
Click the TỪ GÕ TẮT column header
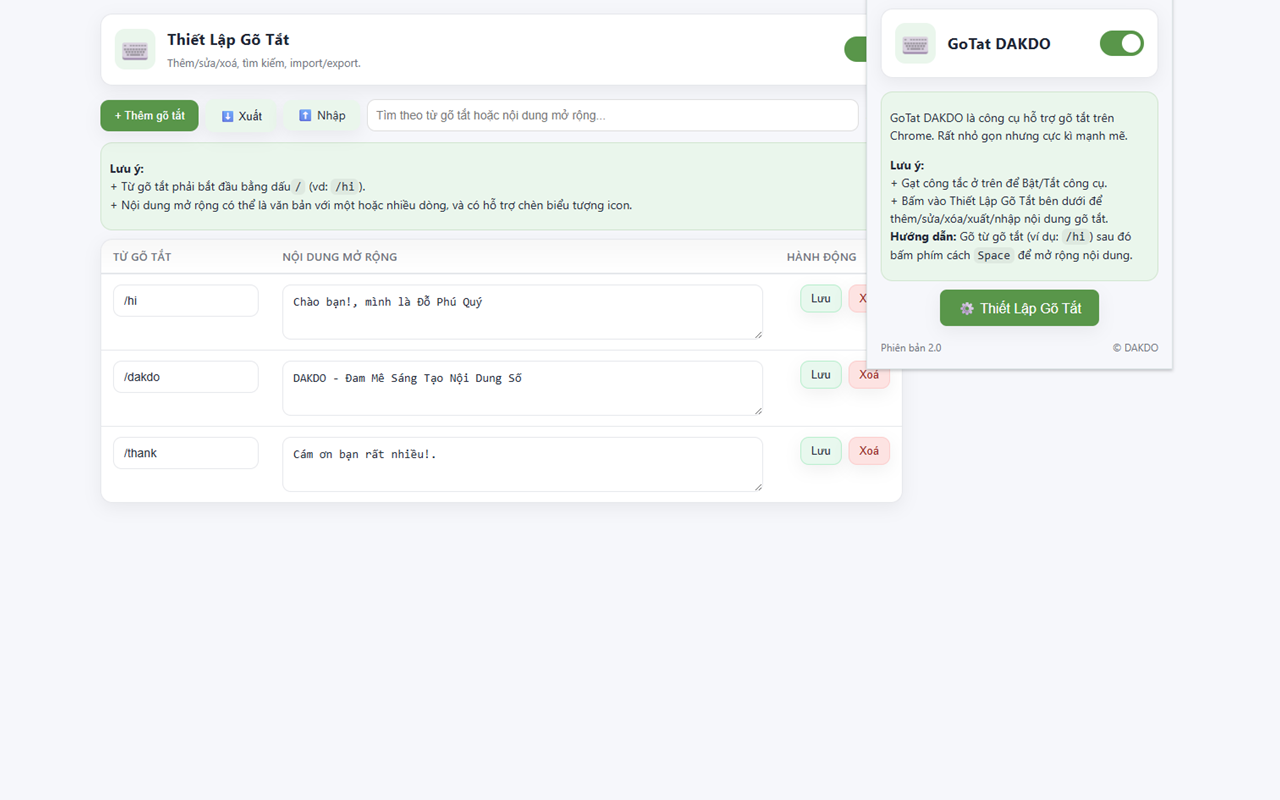pos(142,257)
